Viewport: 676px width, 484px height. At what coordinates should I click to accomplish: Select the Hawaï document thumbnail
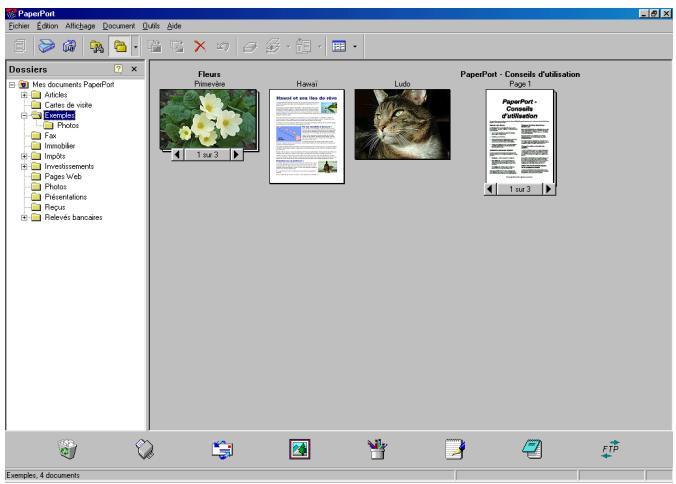click(307, 136)
